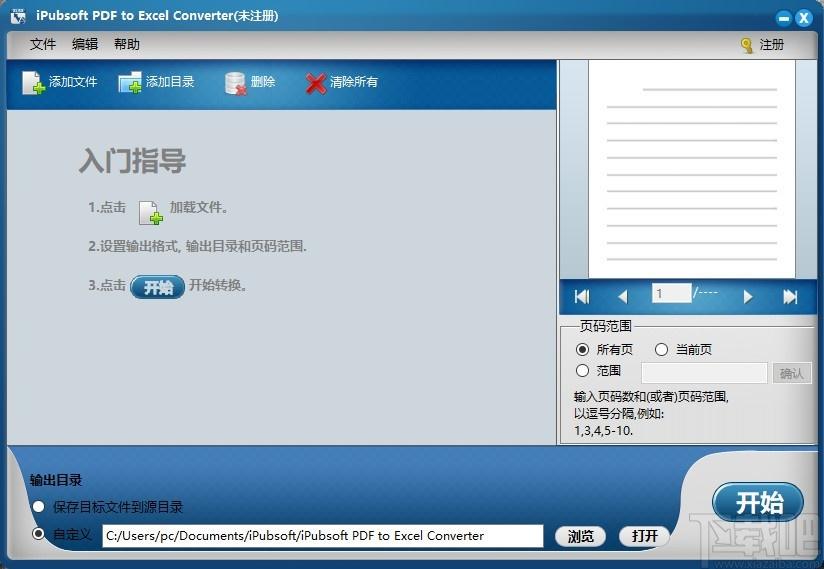Click the Add Folder (添加目录) toolbar icon
This screenshot has height=569, width=824.
coord(130,82)
